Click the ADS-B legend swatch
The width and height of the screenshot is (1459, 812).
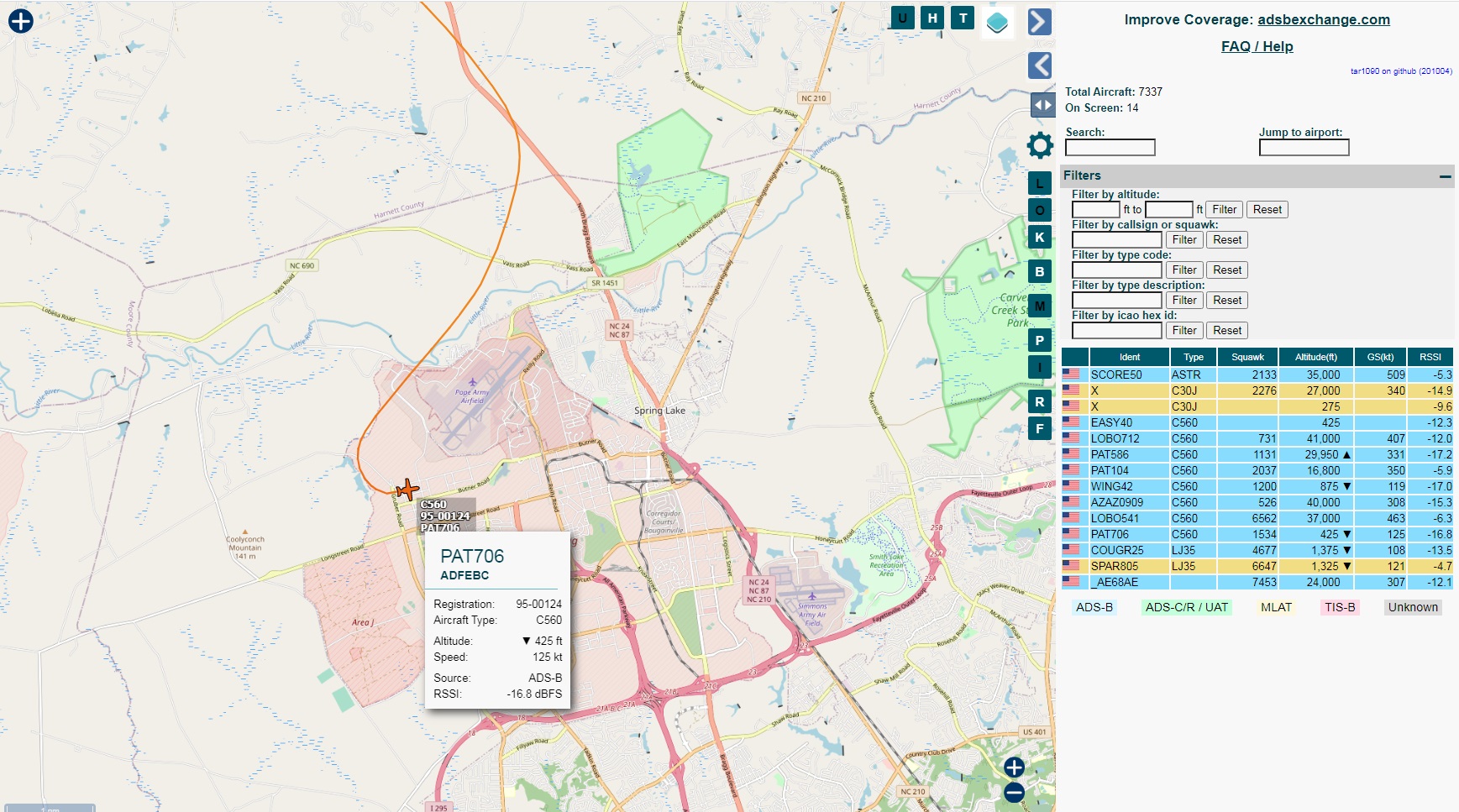[1094, 607]
